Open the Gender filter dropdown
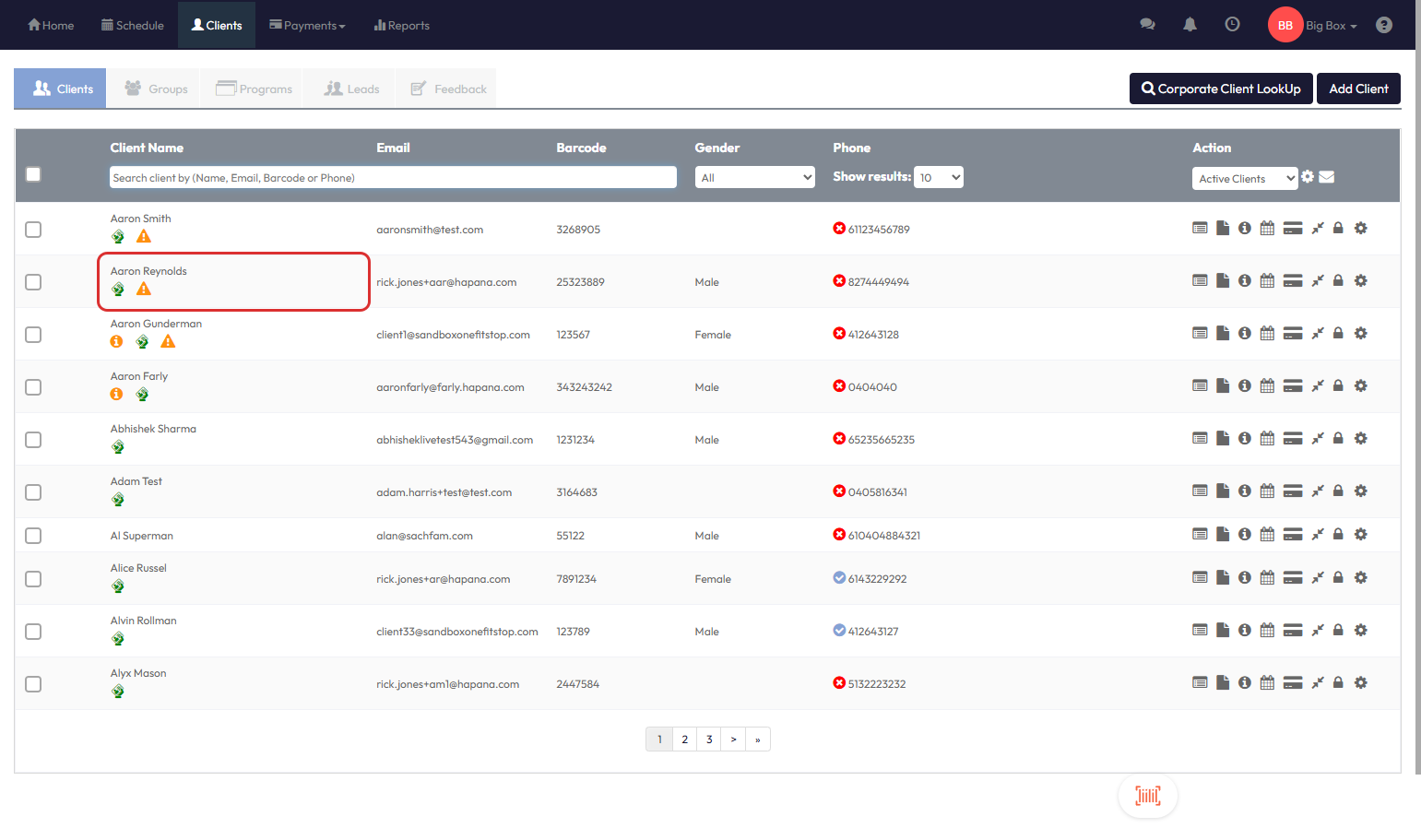The width and height of the screenshot is (1421, 840). tap(754, 178)
